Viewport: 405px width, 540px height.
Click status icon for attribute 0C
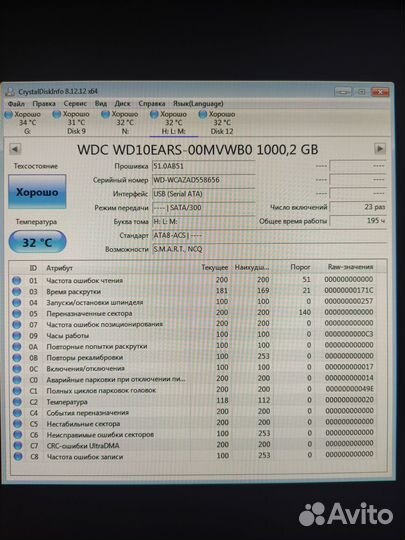click(x=17, y=369)
